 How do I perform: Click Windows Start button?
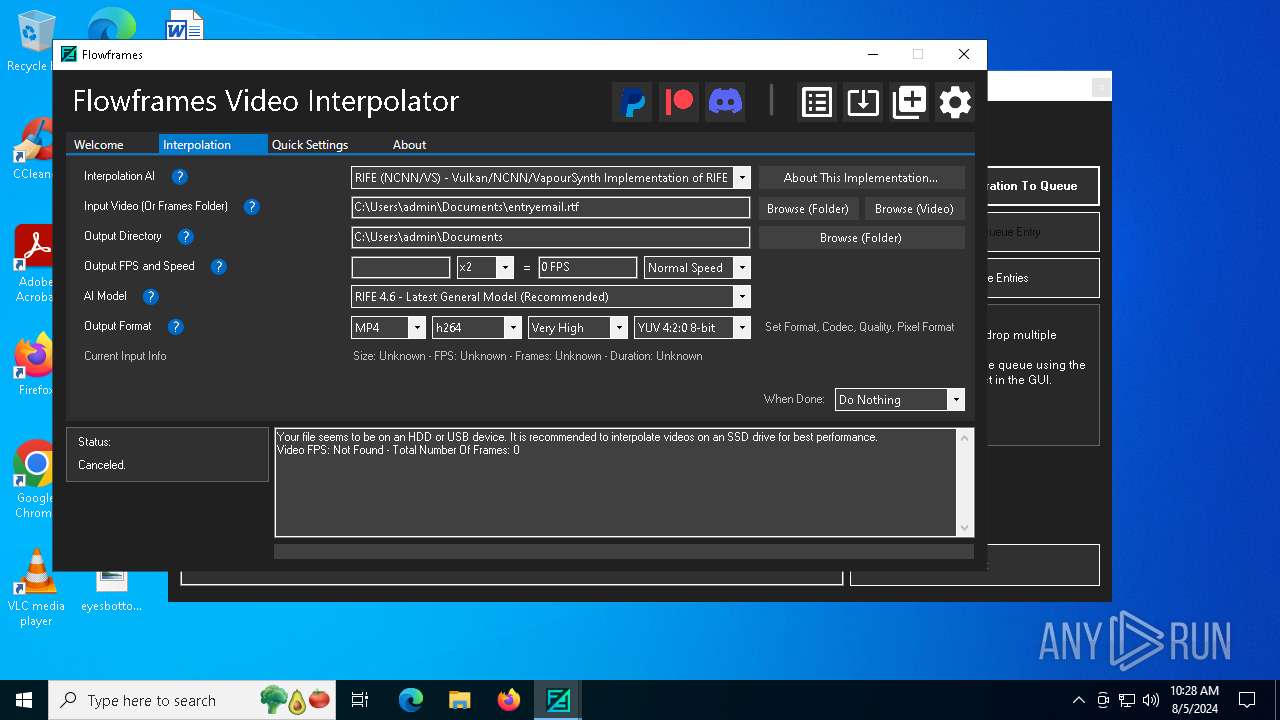[24, 700]
